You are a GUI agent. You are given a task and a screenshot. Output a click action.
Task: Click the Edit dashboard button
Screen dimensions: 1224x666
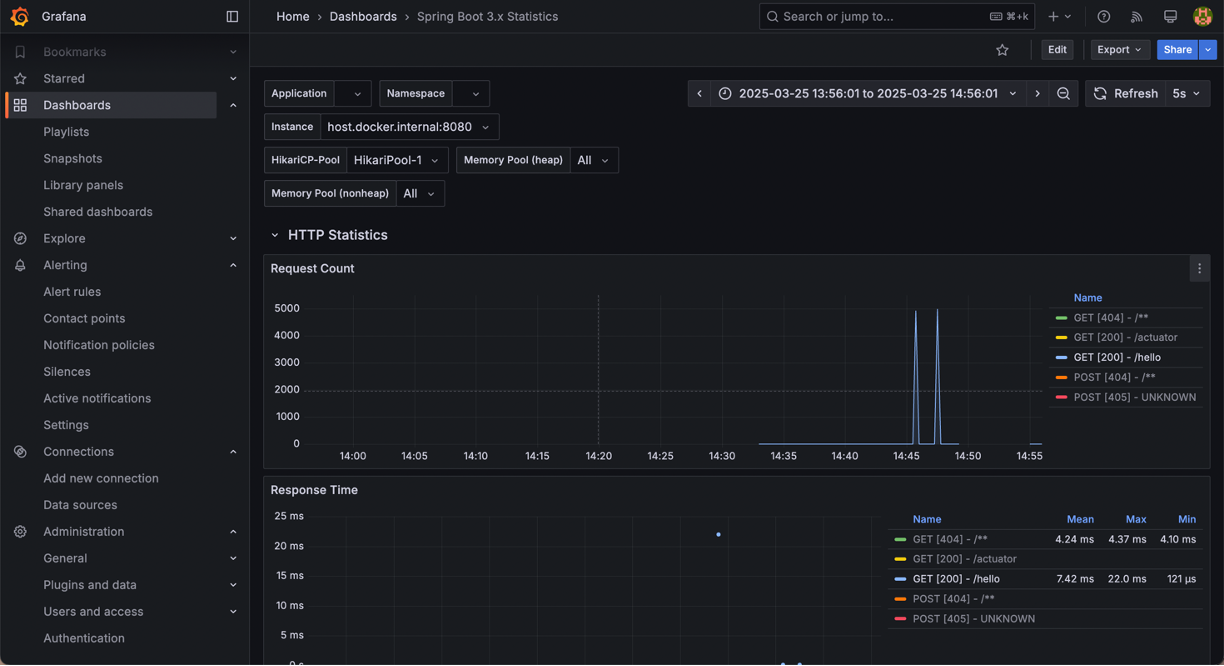[1057, 50]
